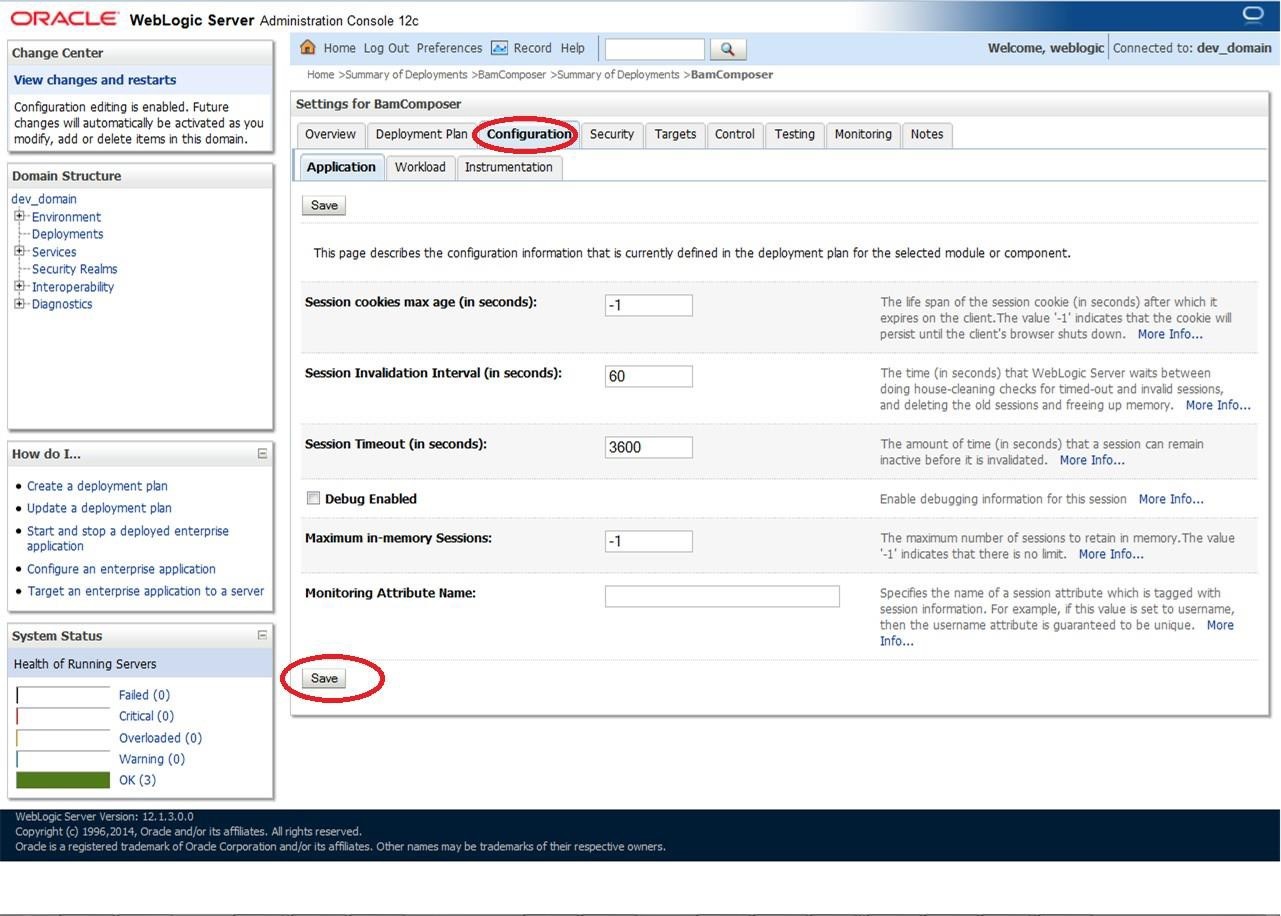Click the OK (3) server status link
Image resolution: width=1281 pixels, height=916 pixels.
click(137, 780)
